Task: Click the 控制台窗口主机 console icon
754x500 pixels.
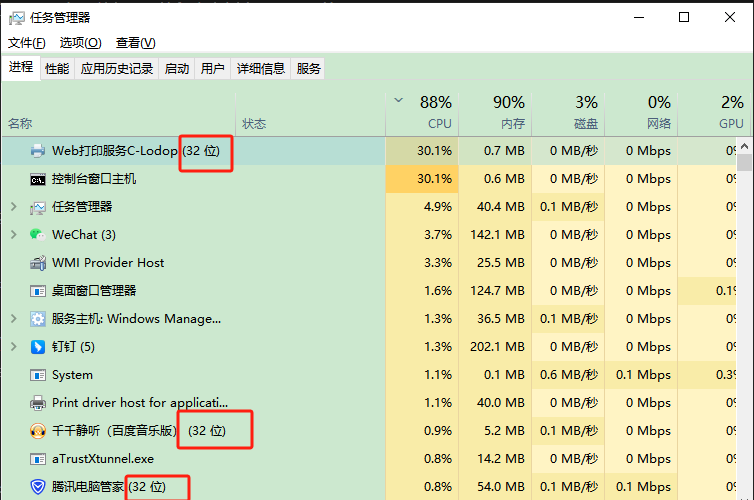Action: point(38,180)
